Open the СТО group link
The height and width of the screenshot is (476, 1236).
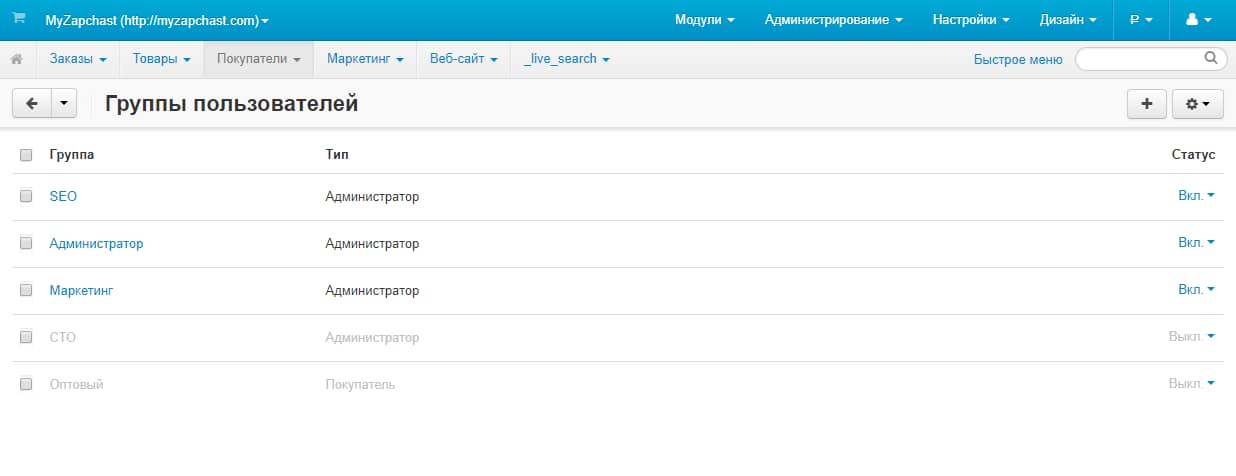62,338
